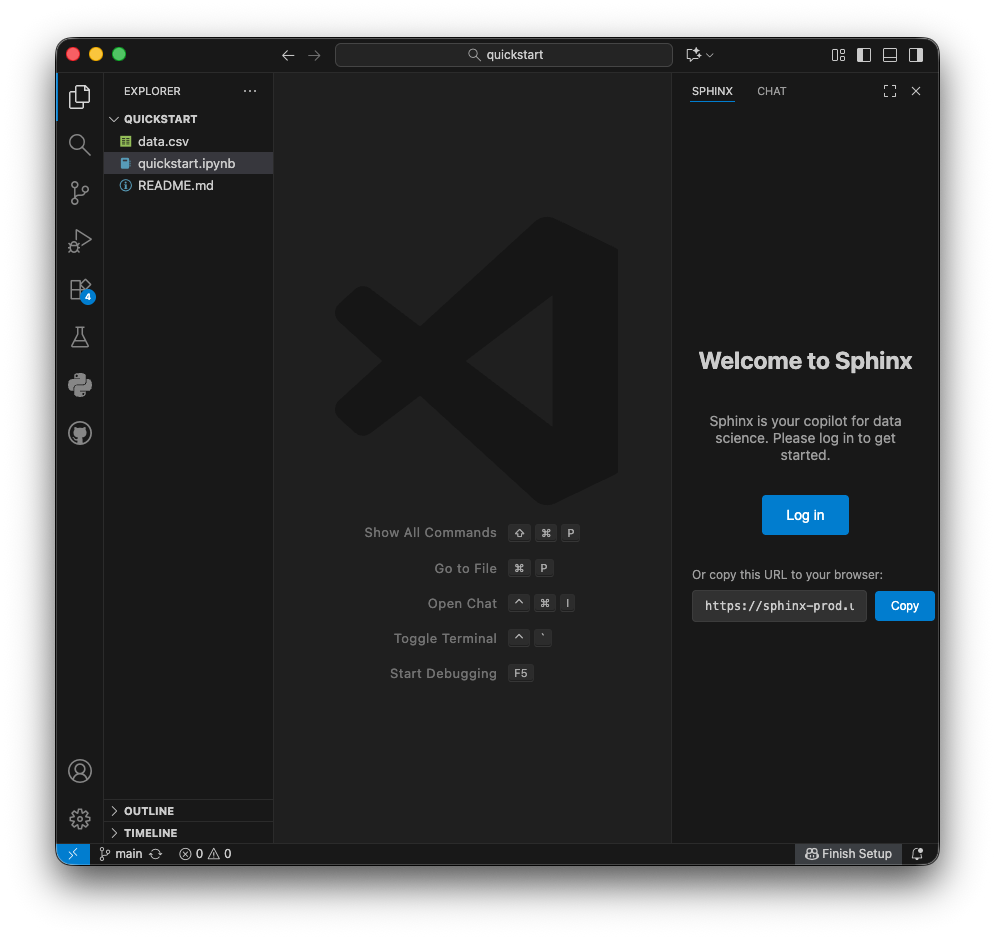The width and height of the screenshot is (995, 939).
Task: Open the GitHub view in the sidebar
Action: pyautogui.click(x=79, y=433)
